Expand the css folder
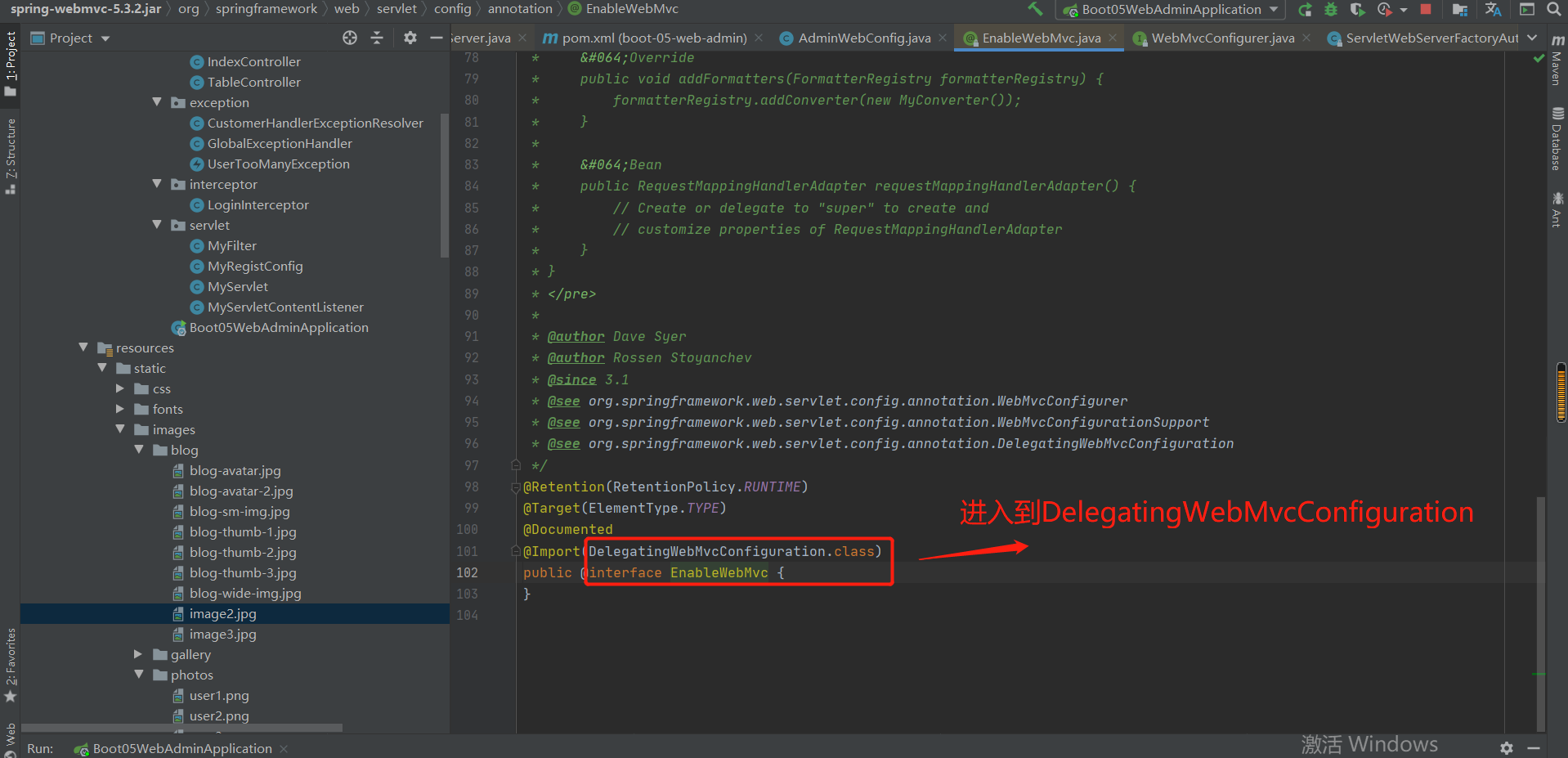This screenshot has width=1568, height=758. [x=120, y=388]
